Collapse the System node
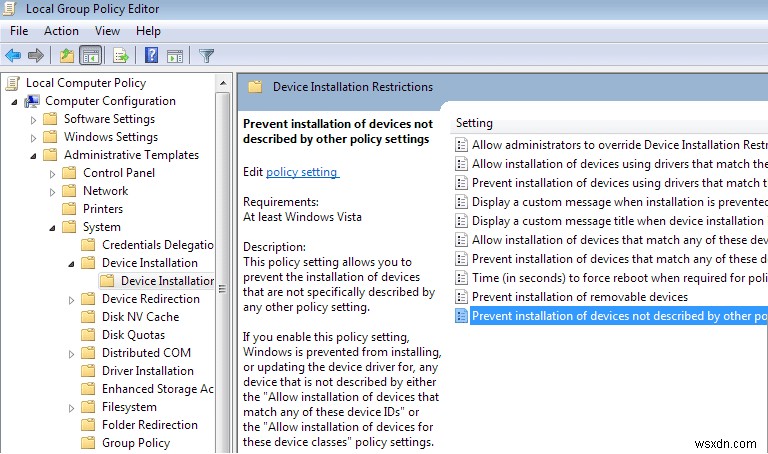This screenshot has height=454, width=768. click(x=52, y=228)
